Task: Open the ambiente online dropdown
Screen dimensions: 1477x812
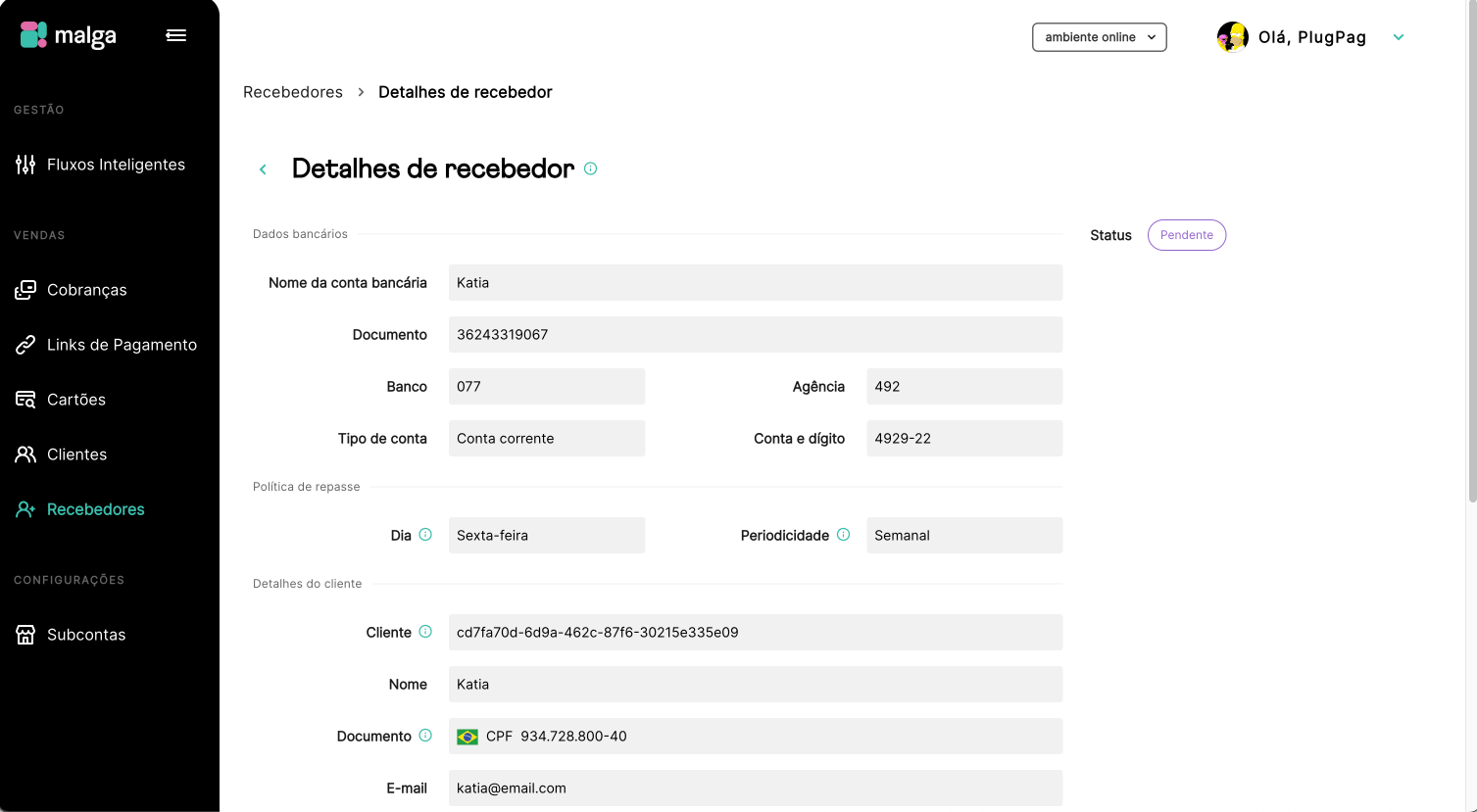Action: pyautogui.click(x=1100, y=37)
